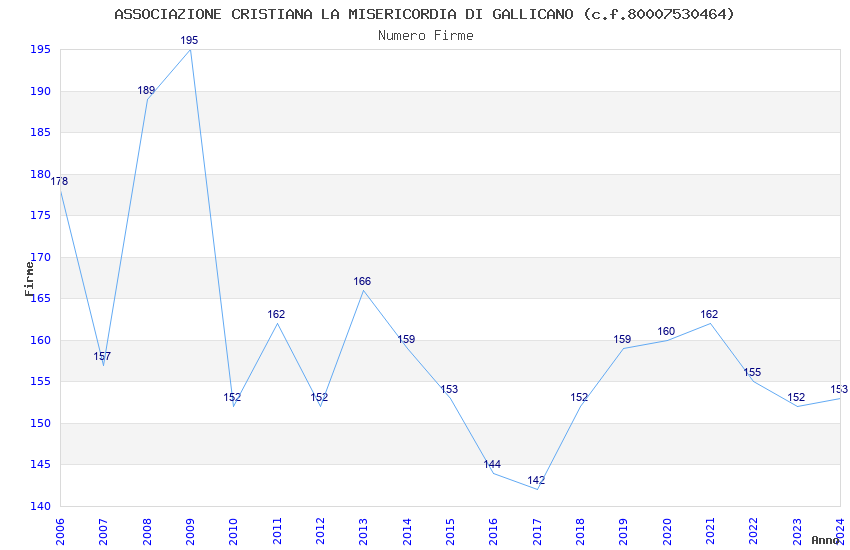The height and width of the screenshot is (550, 850).
Task: Click the x-axis year 2018
Action: point(581,532)
